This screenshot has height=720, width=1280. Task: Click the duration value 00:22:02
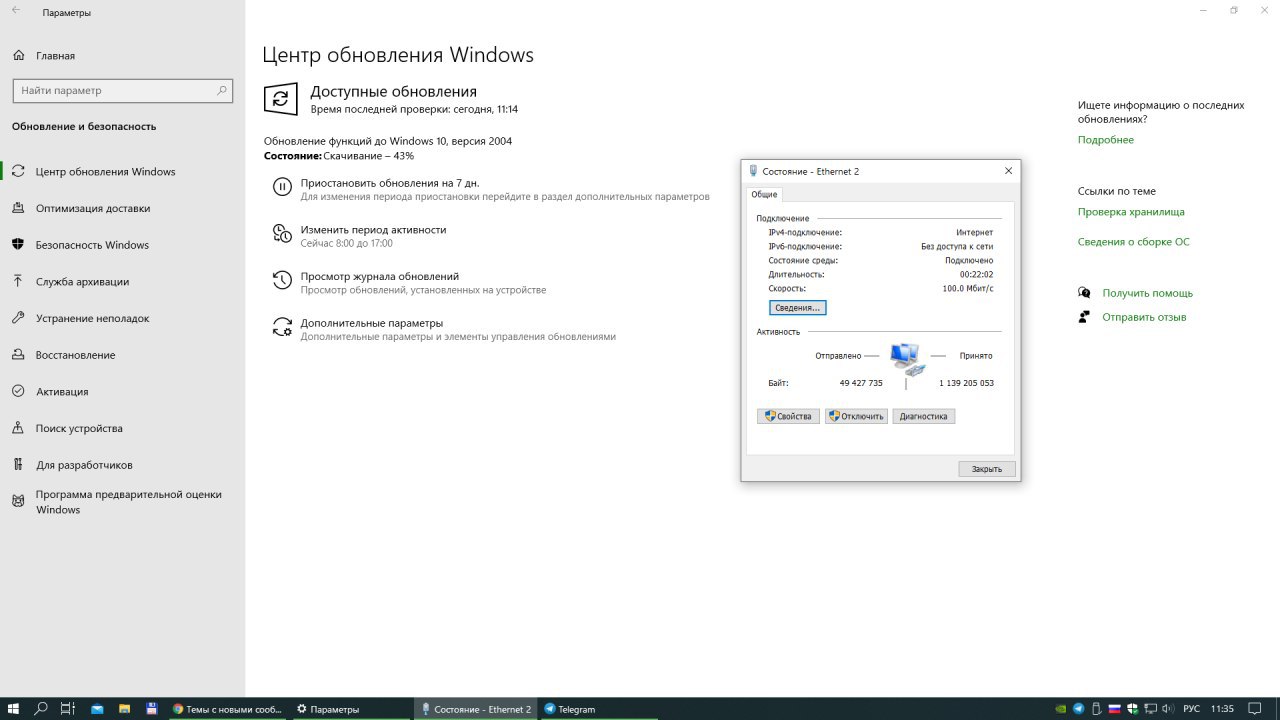pos(977,274)
